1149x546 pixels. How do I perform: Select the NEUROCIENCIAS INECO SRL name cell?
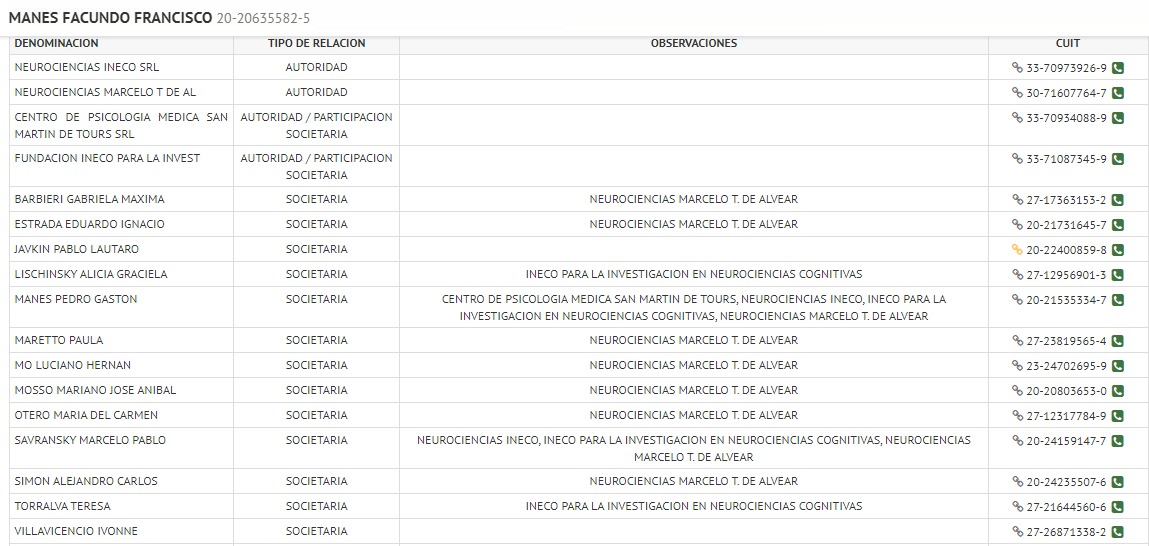(x=121, y=67)
